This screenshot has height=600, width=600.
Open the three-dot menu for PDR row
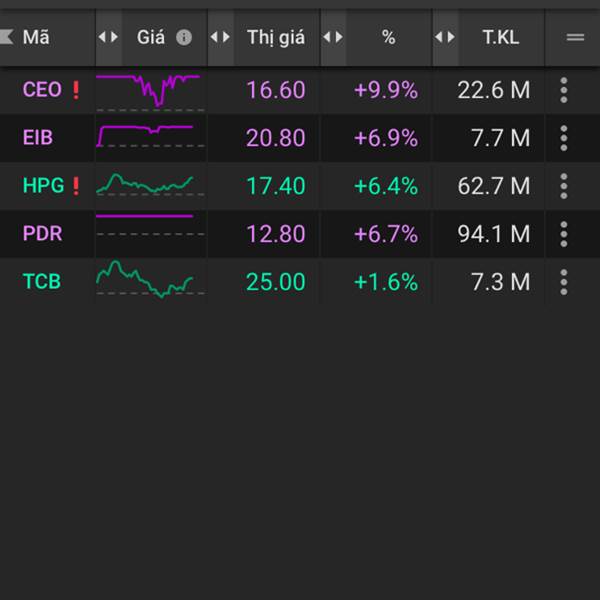pyautogui.click(x=564, y=234)
